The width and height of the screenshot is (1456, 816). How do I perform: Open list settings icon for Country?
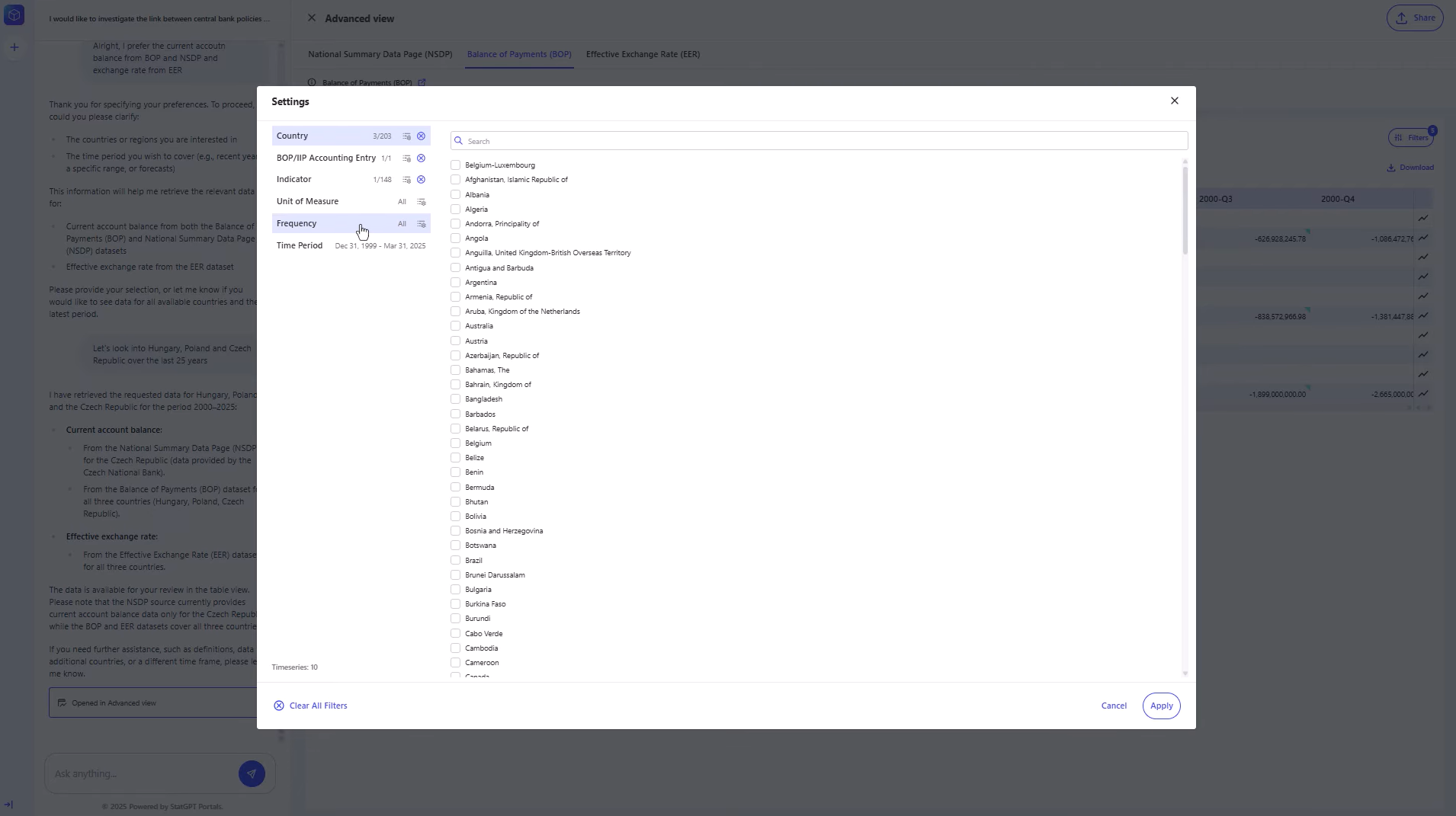(x=406, y=136)
